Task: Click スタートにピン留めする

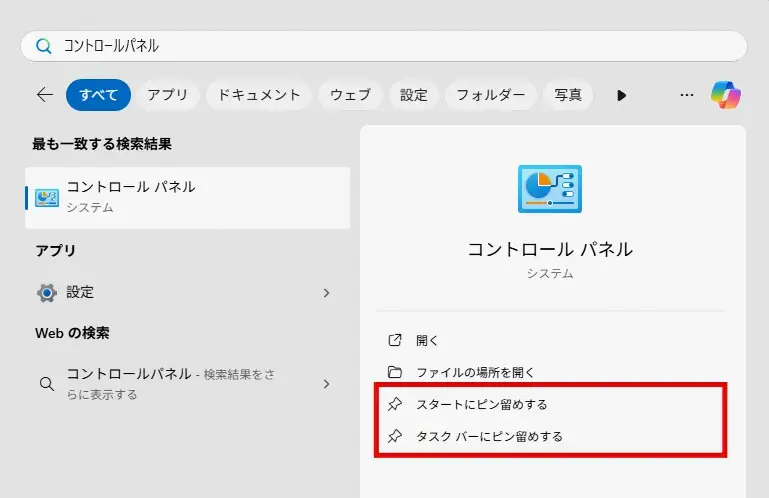Action: click(x=550, y=404)
